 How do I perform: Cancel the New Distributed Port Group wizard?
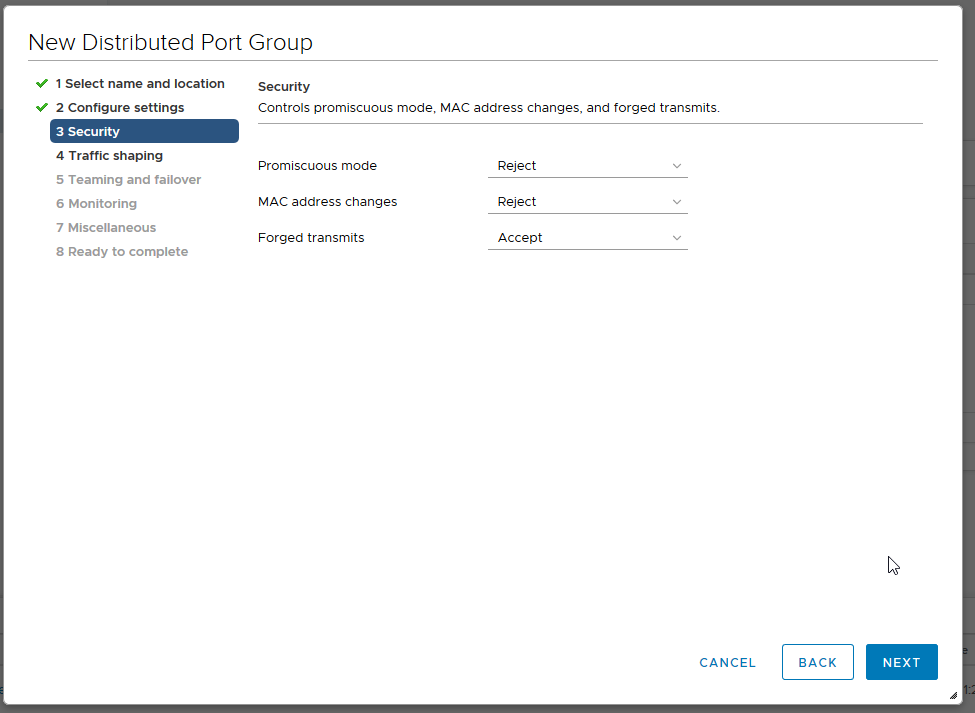[727, 662]
